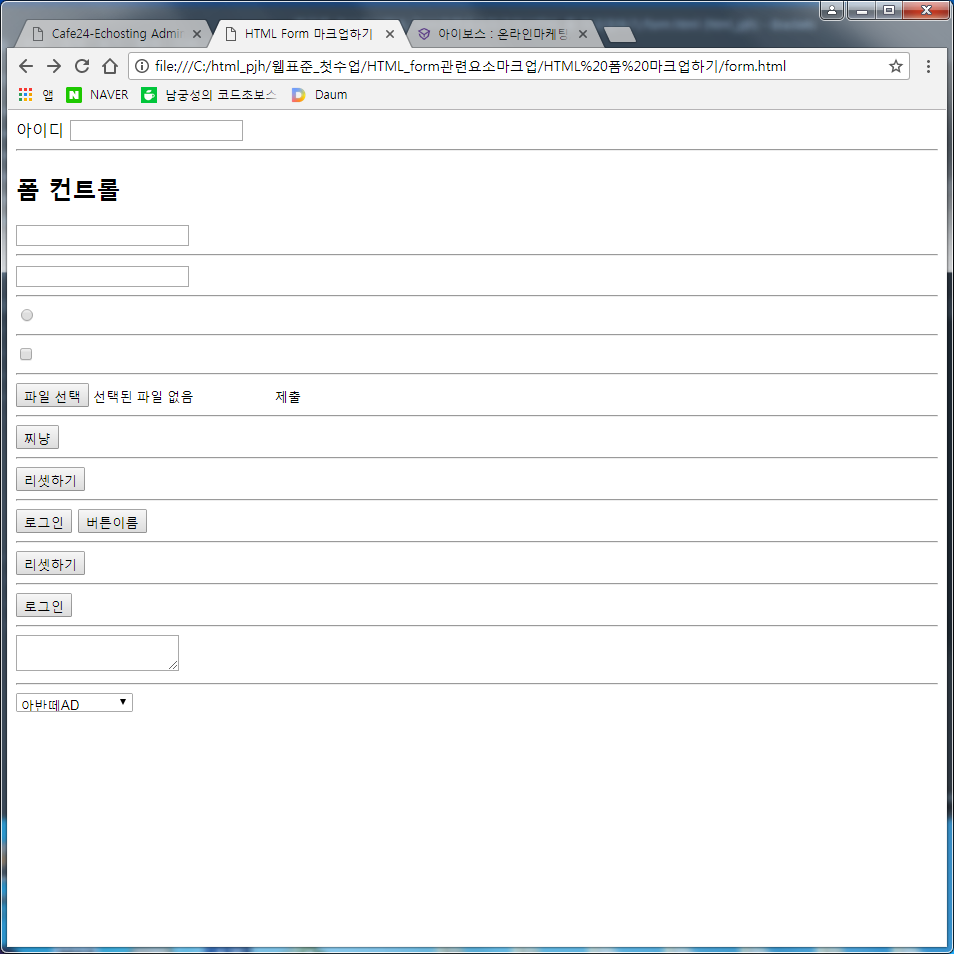The image size is (954, 954).
Task: Close the 아이보스 tab
Action: [583, 34]
